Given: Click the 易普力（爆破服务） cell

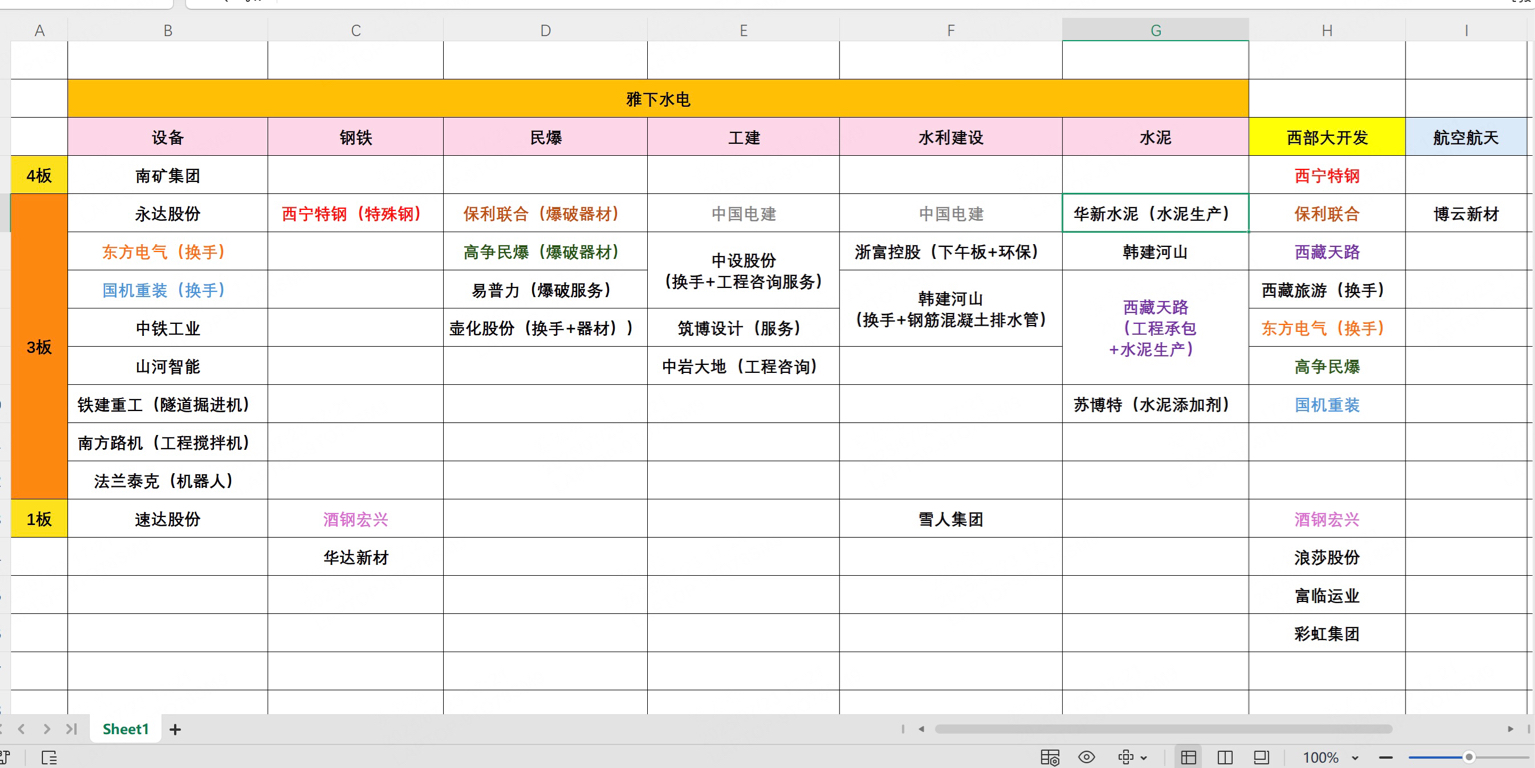Looking at the screenshot, I should click(546, 290).
